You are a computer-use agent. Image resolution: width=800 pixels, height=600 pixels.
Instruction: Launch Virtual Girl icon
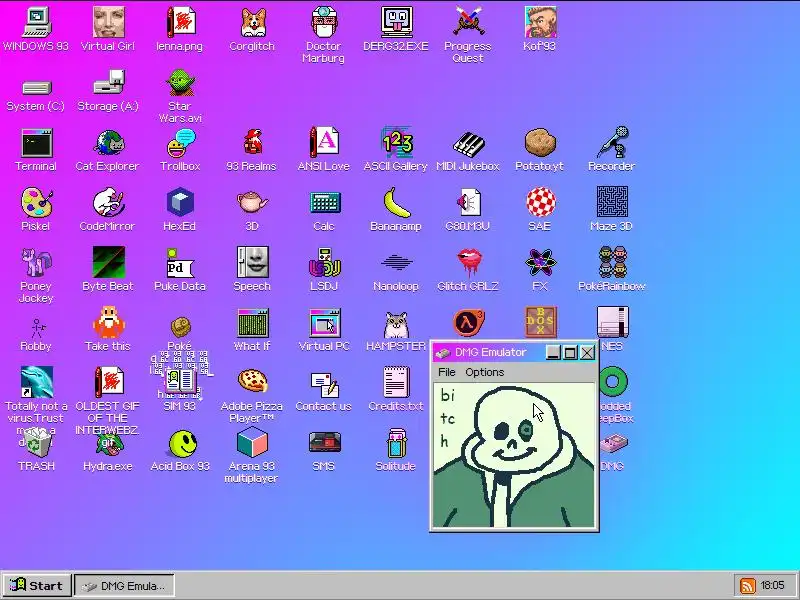click(108, 22)
